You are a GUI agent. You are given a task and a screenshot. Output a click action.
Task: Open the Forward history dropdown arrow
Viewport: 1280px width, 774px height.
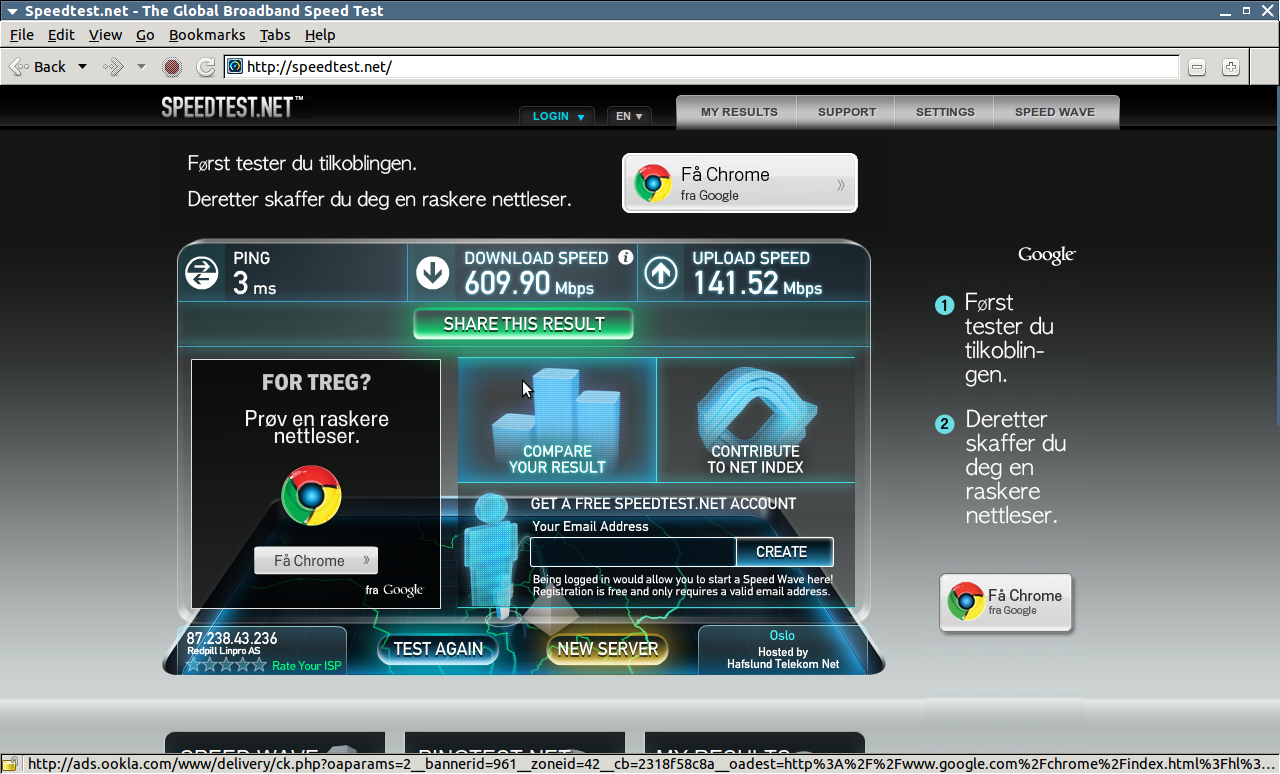click(141, 67)
